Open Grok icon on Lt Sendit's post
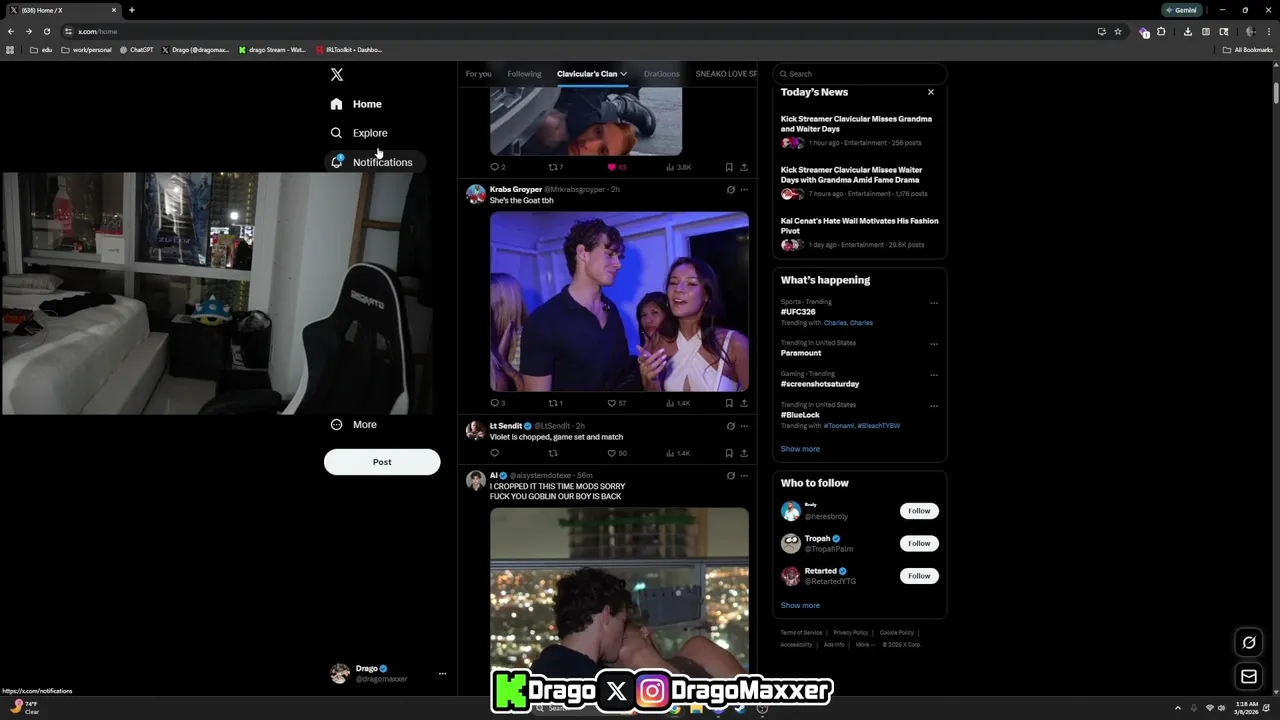This screenshot has height=720, width=1280. (x=730, y=426)
